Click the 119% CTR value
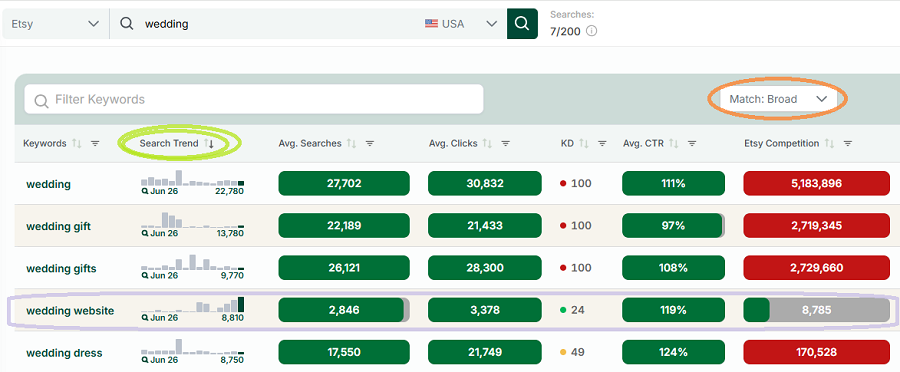 (673, 310)
